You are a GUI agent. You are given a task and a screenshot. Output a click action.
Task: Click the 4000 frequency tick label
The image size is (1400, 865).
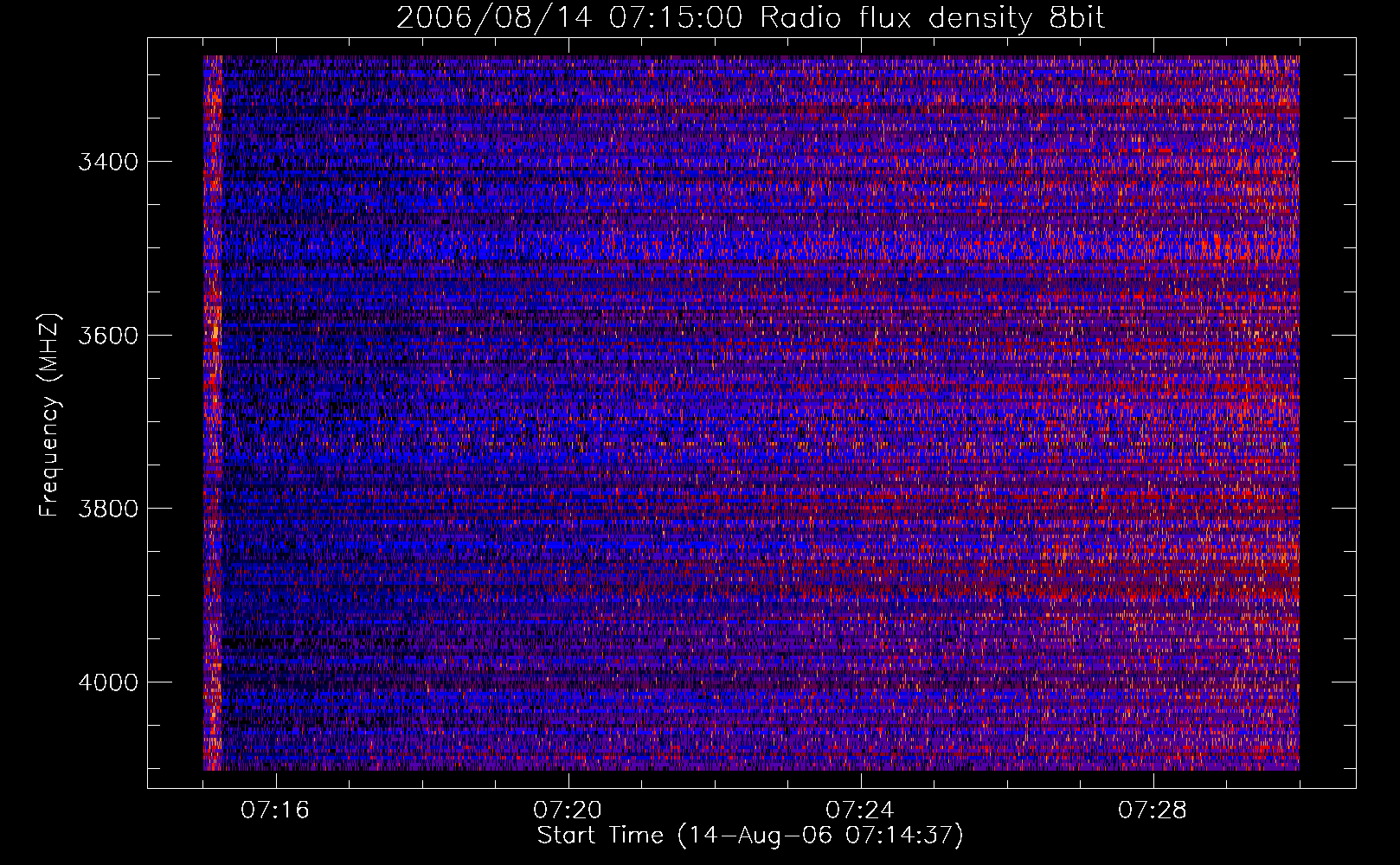[108, 682]
